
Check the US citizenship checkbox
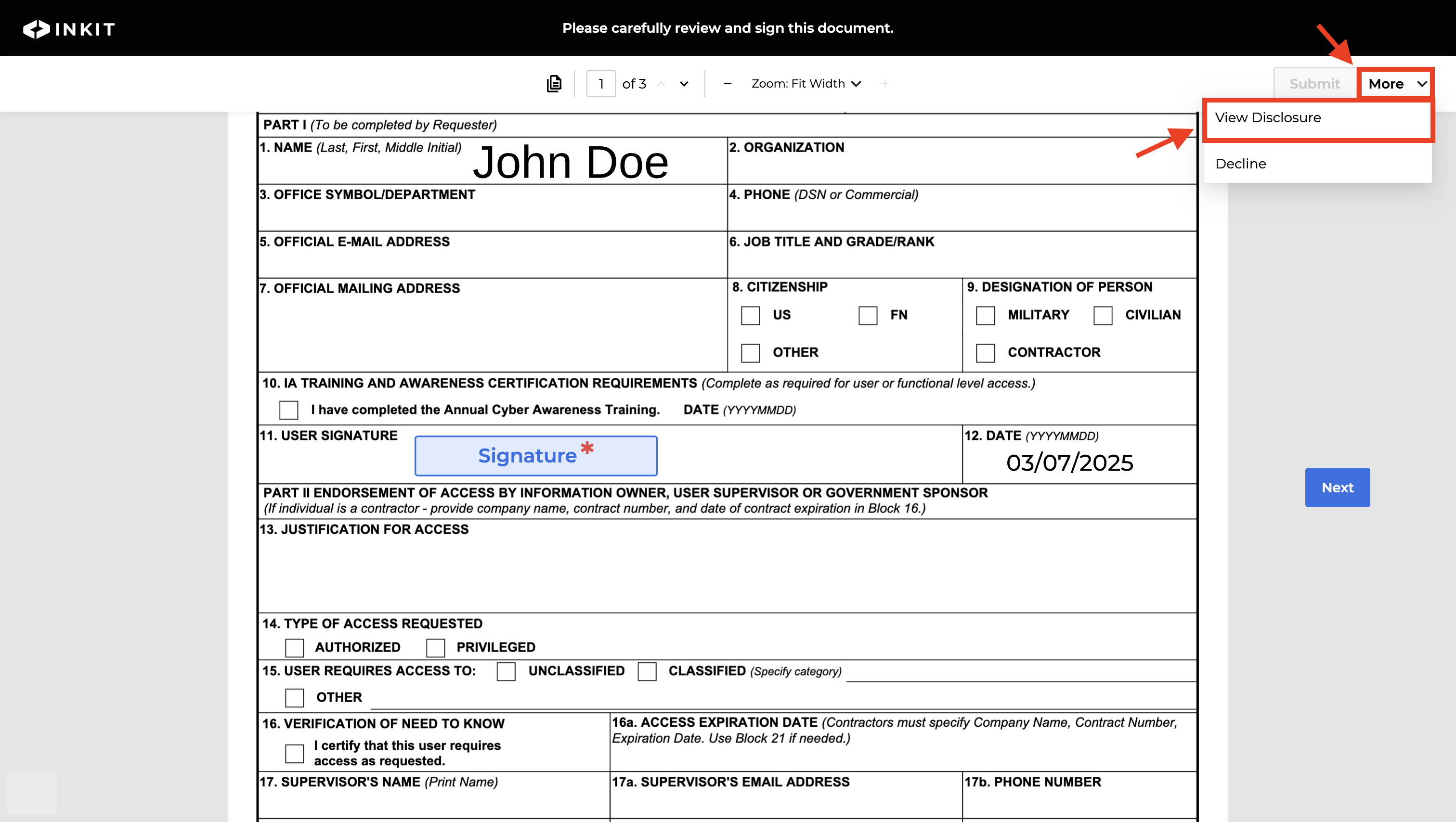click(750, 315)
